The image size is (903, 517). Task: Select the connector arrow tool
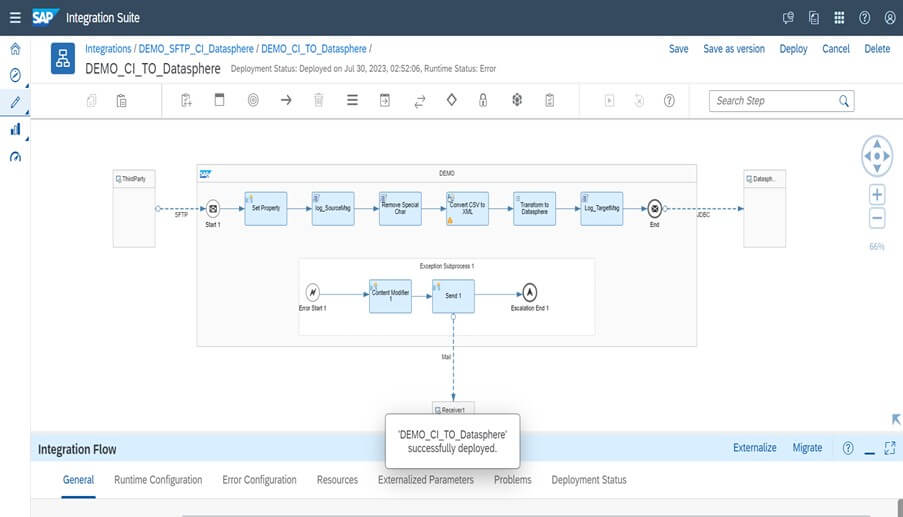point(286,100)
